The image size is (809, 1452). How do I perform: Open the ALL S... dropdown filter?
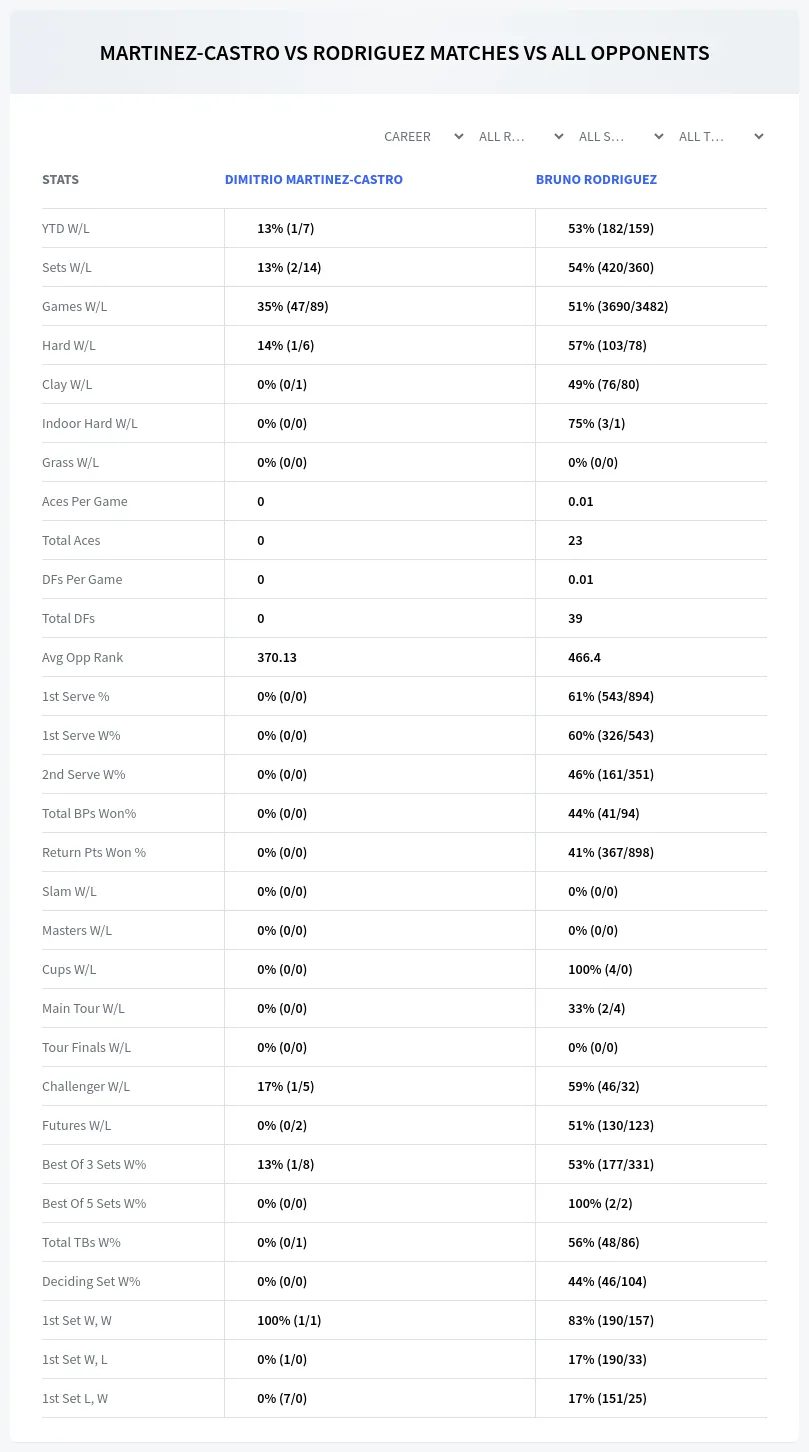tap(620, 136)
